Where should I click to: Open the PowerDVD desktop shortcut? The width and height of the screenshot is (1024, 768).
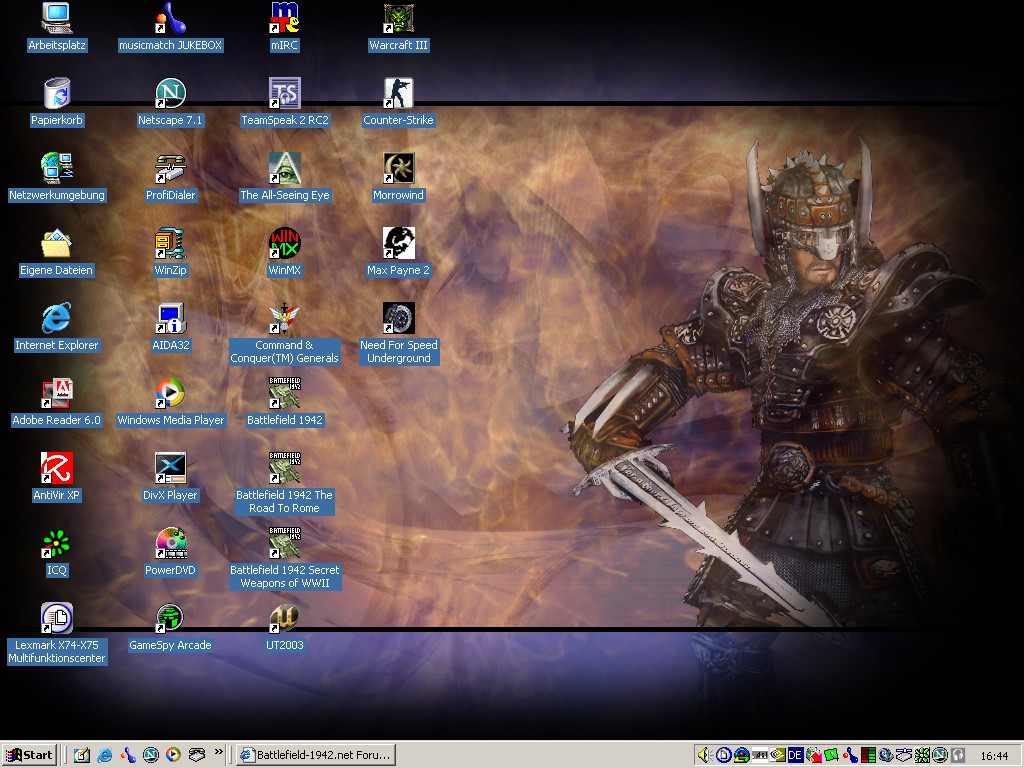170,552
